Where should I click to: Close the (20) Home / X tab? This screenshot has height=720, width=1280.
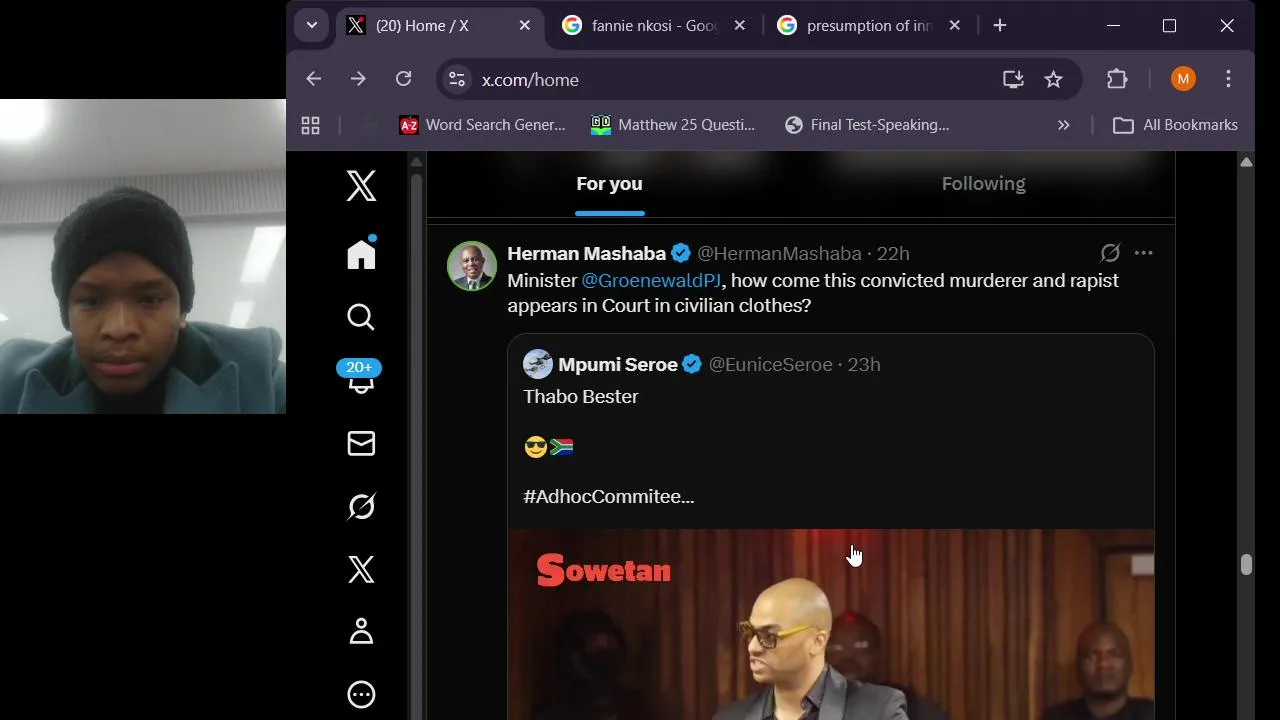pos(525,26)
